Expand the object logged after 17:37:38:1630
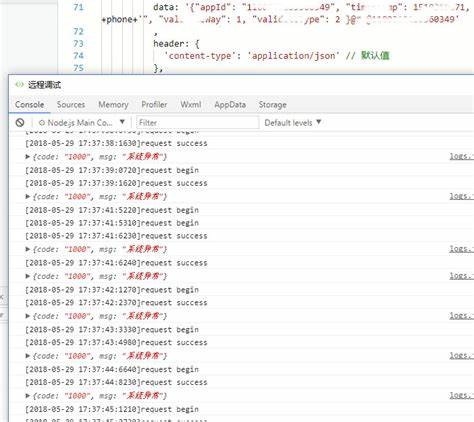Viewport: 474px width, 422px height. 28,156
